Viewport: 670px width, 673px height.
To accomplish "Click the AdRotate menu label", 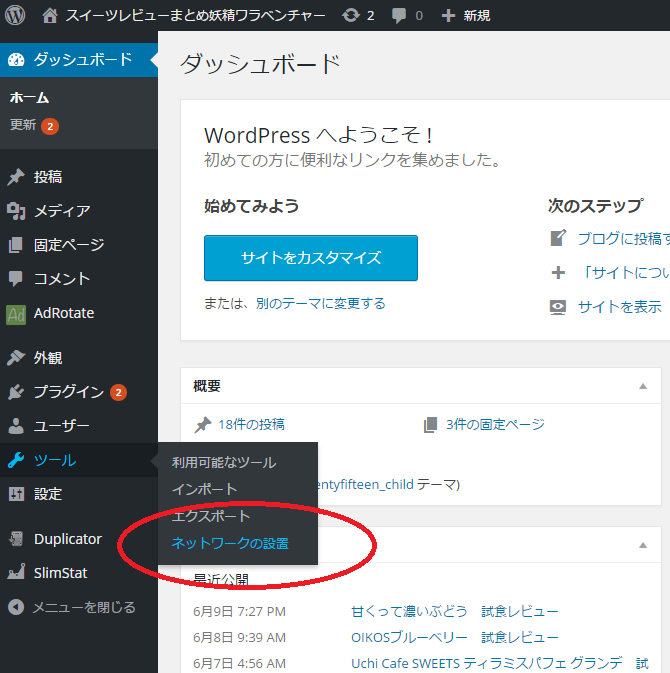I will [x=64, y=313].
